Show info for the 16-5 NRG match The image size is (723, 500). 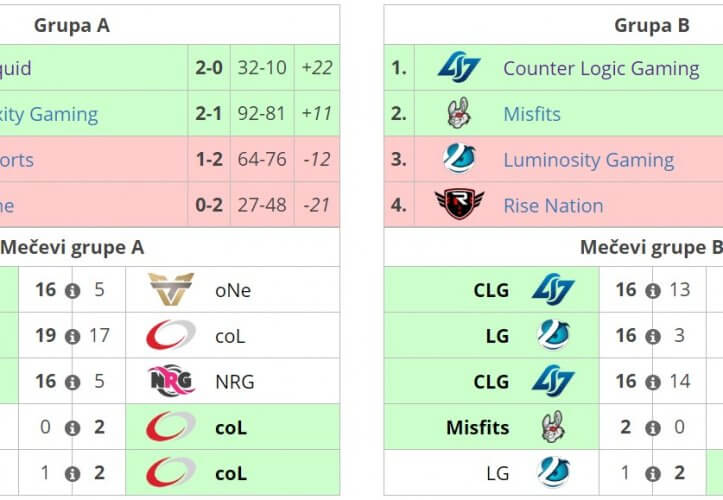(x=72, y=382)
